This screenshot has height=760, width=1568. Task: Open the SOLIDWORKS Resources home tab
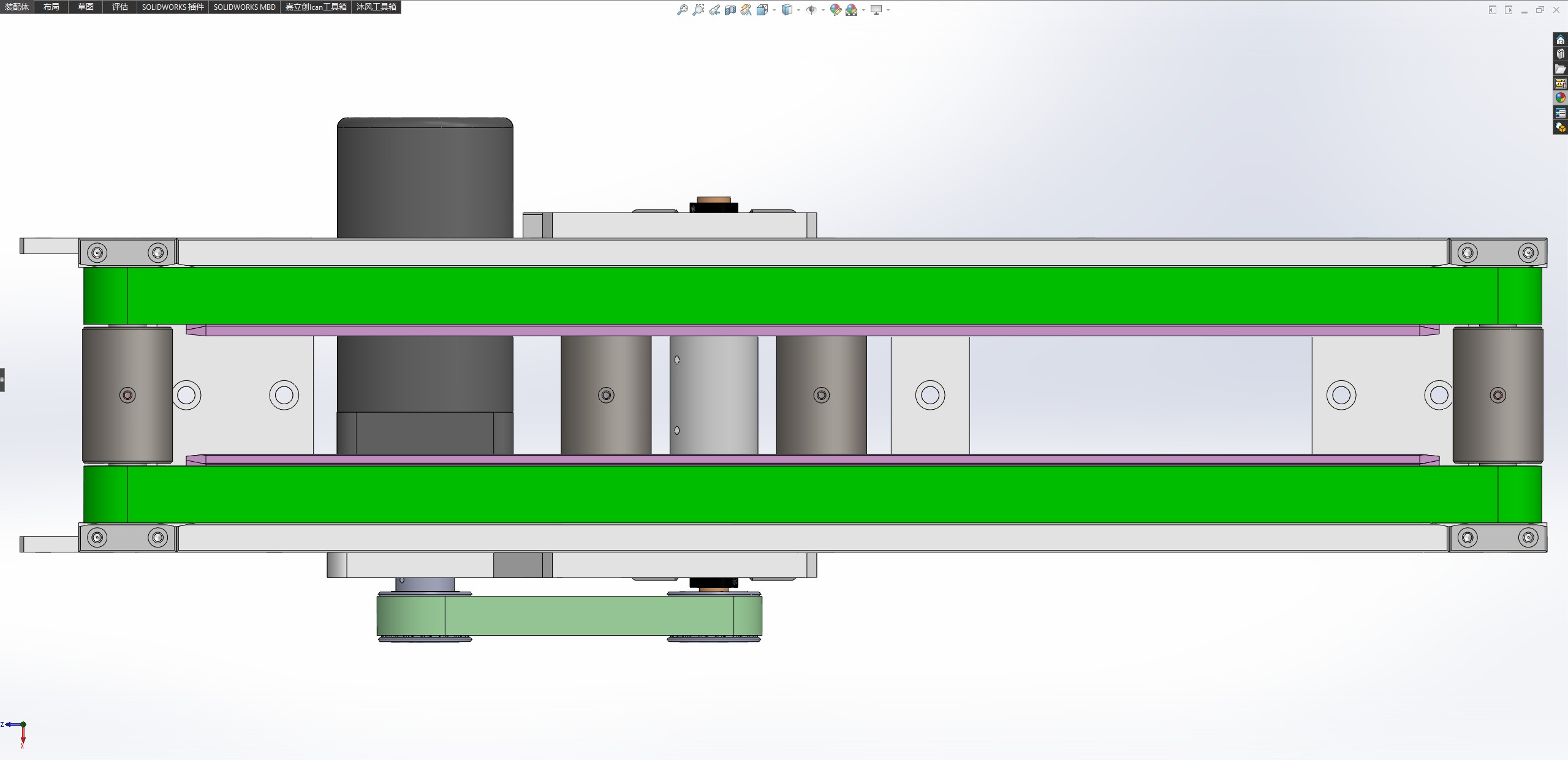(1560, 40)
